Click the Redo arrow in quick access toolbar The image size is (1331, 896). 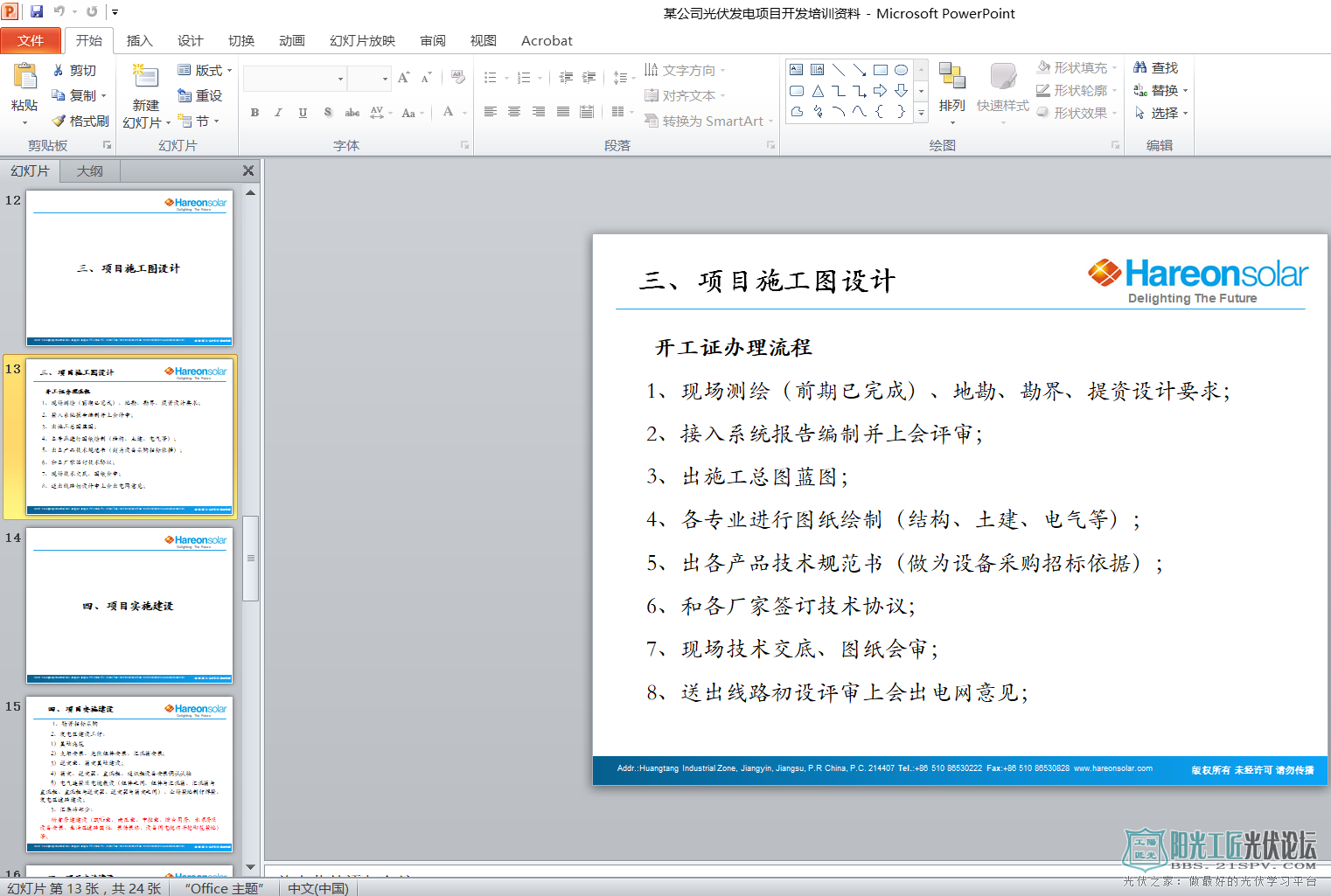92,11
